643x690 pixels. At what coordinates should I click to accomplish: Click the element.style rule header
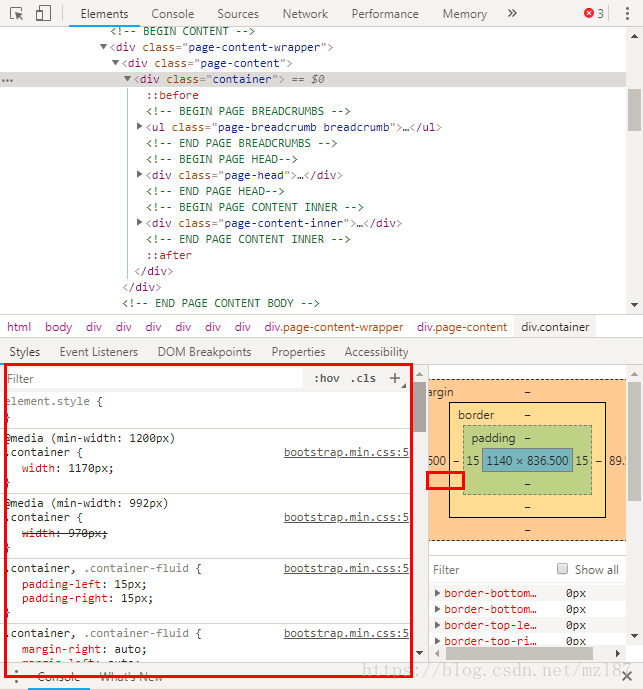pyautogui.click(x=55, y=401)
